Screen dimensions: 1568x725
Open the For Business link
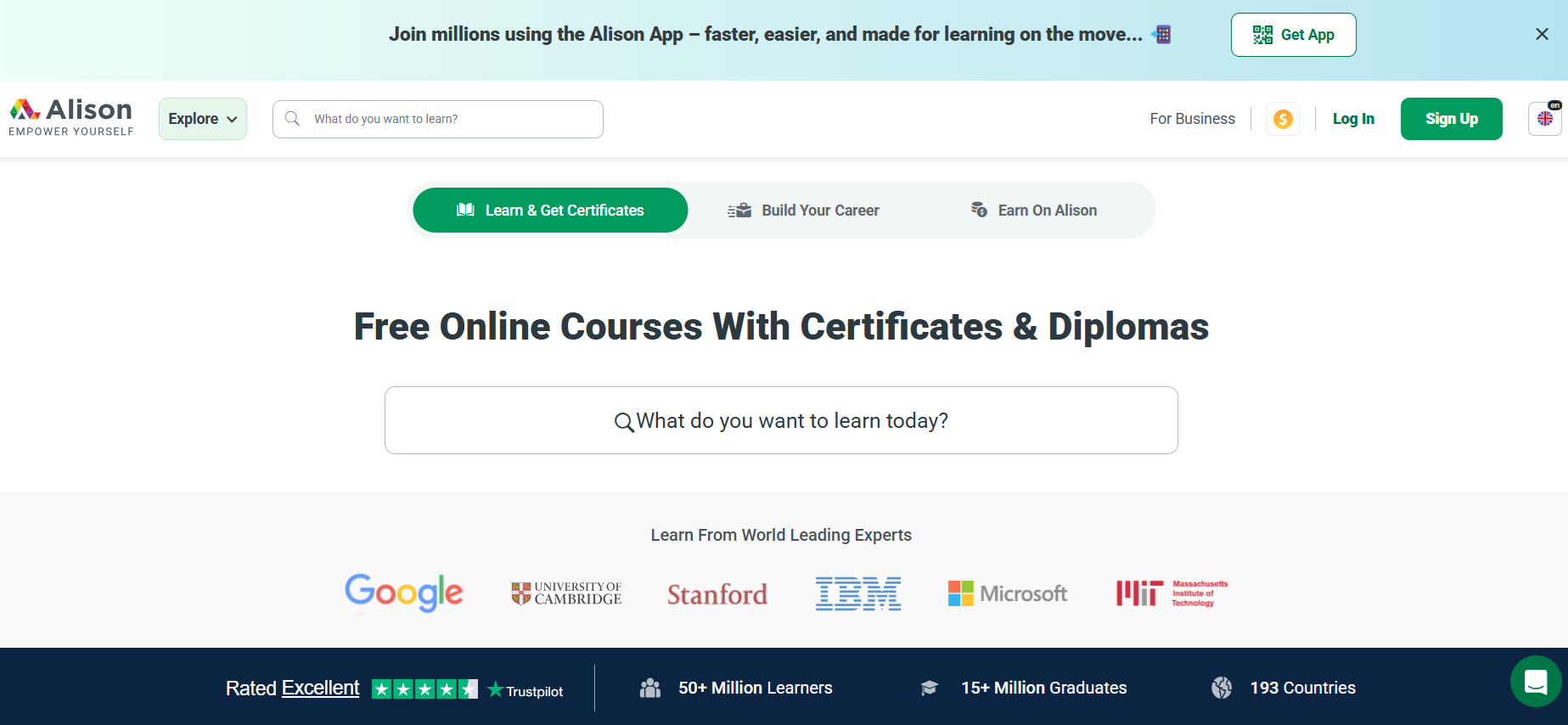[1192, 119]
